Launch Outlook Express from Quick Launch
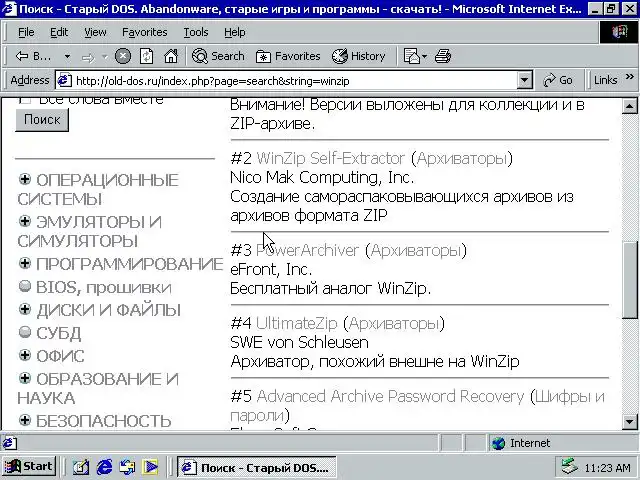 click(x=127, y=467)
